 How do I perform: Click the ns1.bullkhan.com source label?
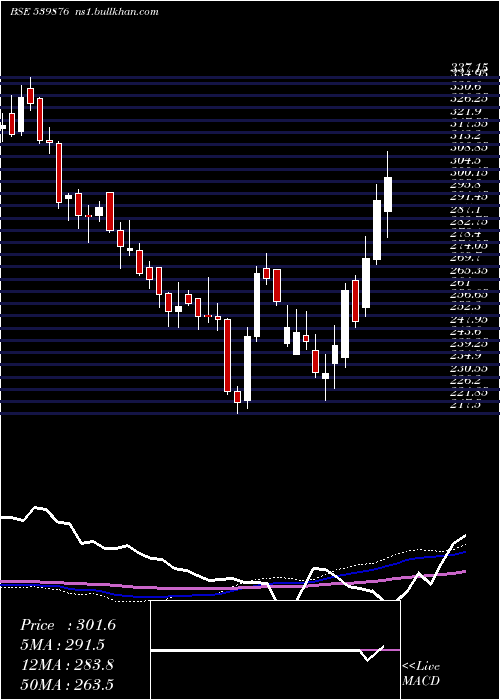point(116,12)
